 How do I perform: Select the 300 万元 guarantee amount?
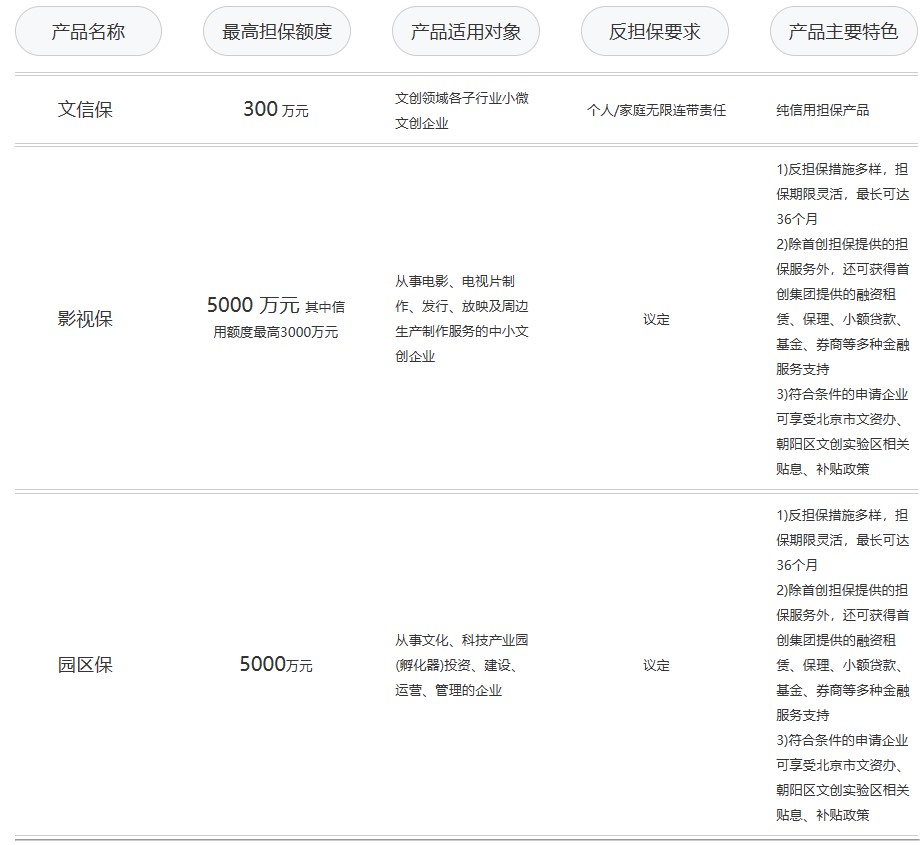[276, 110]
